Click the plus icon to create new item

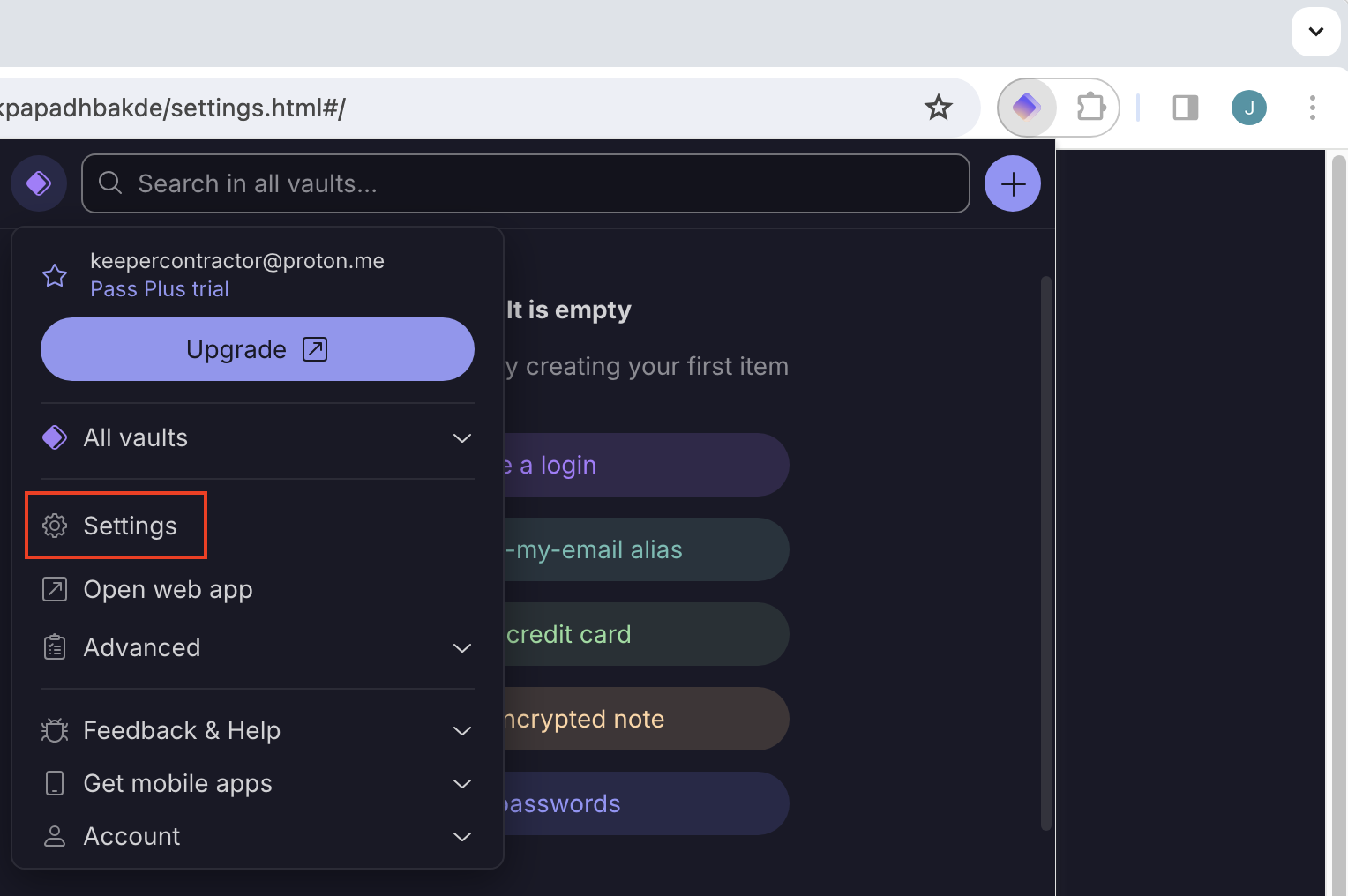click(x=1013, y=183)
